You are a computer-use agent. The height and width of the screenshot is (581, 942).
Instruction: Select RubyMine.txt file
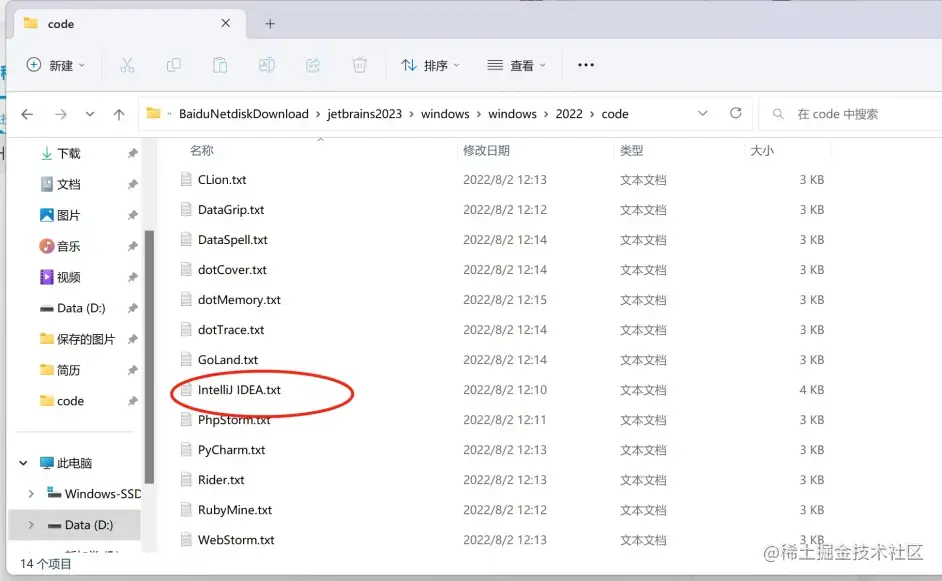coord(235,510)
